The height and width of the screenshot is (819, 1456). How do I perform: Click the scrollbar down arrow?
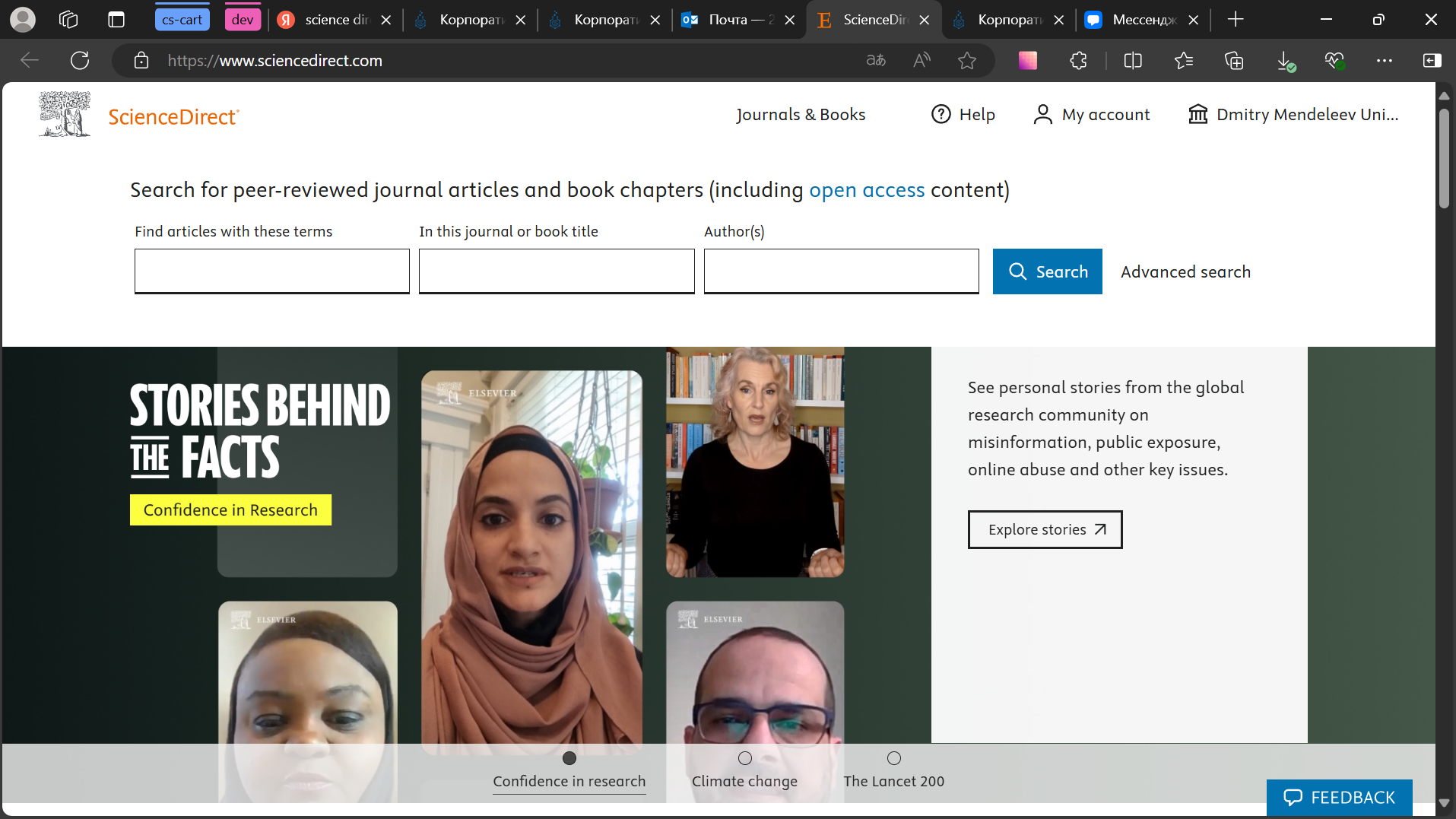click(1444, 803)
